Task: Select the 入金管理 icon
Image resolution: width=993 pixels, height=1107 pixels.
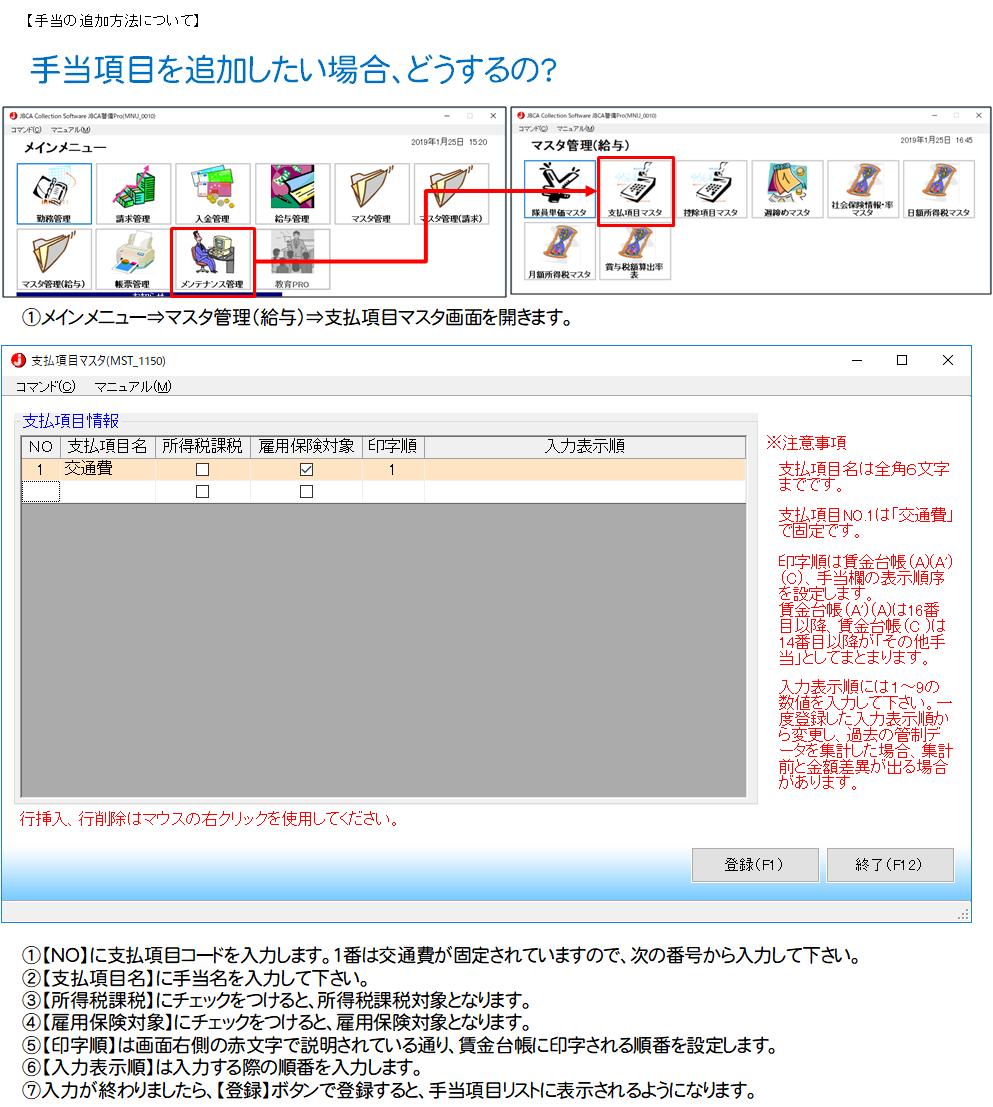Action: 212,193
